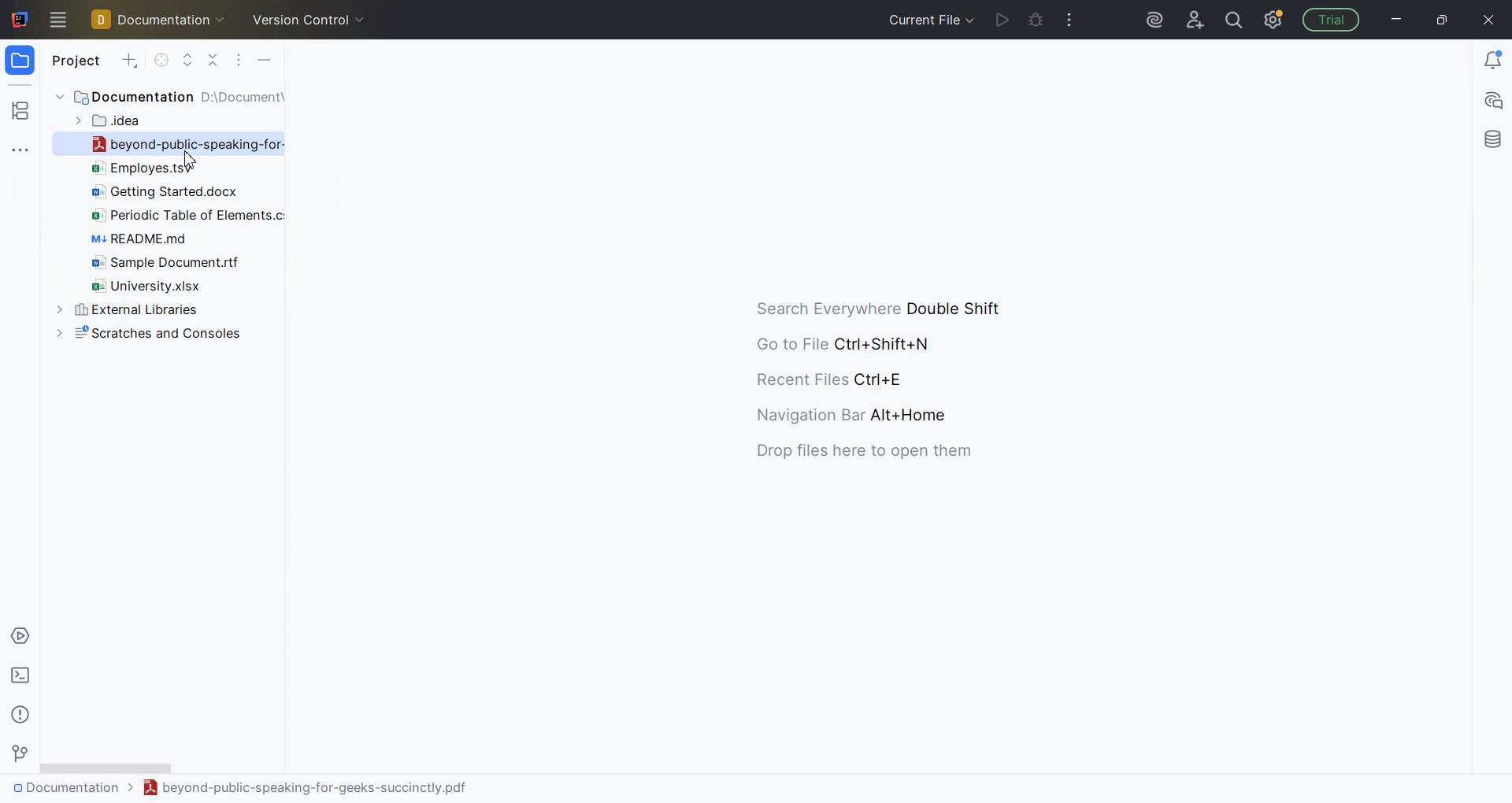1512x803 pixels.
Task: Select Opened File locate icon
Action: tap(161, 61)
